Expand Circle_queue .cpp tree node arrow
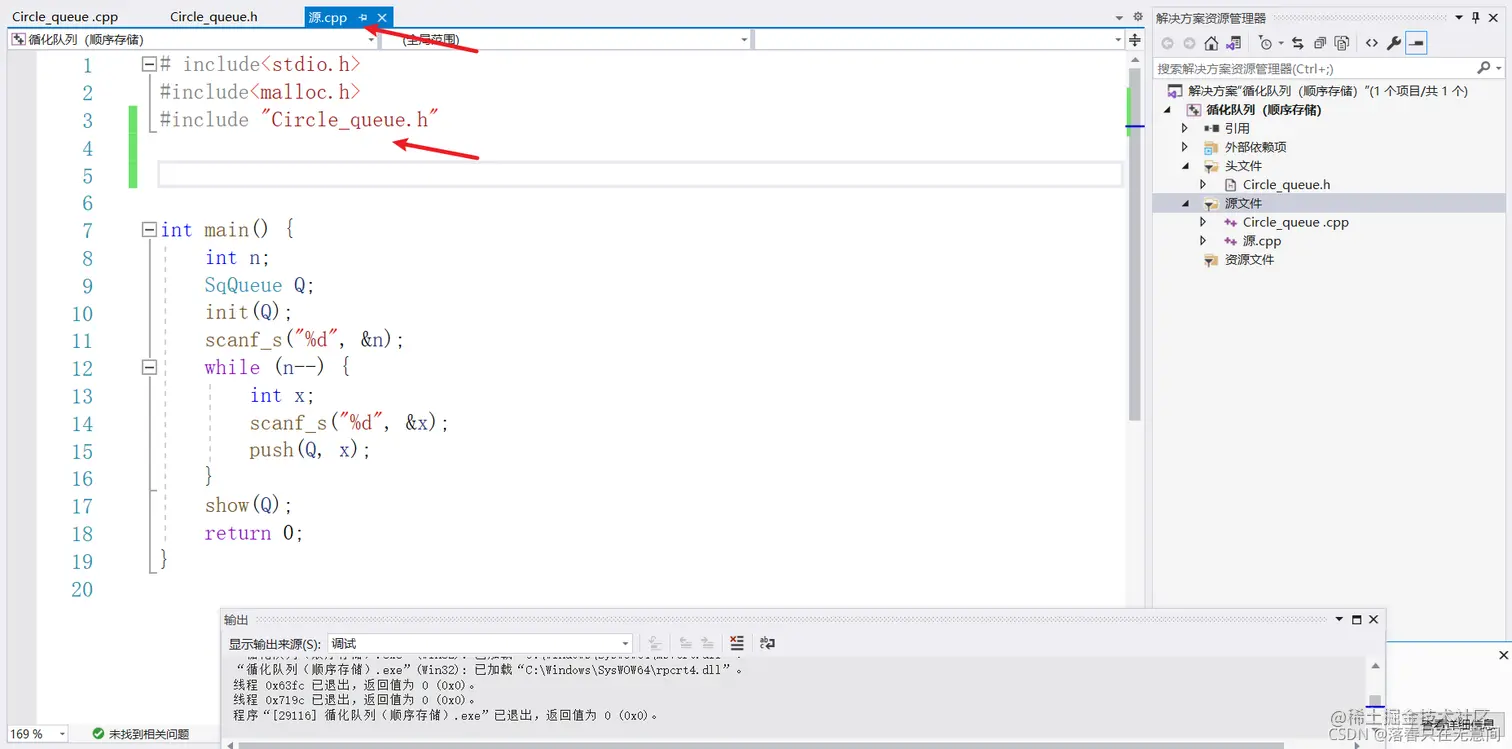Image resolution: width=1512 pixels, height=749 pixels. click(1204, 222)
